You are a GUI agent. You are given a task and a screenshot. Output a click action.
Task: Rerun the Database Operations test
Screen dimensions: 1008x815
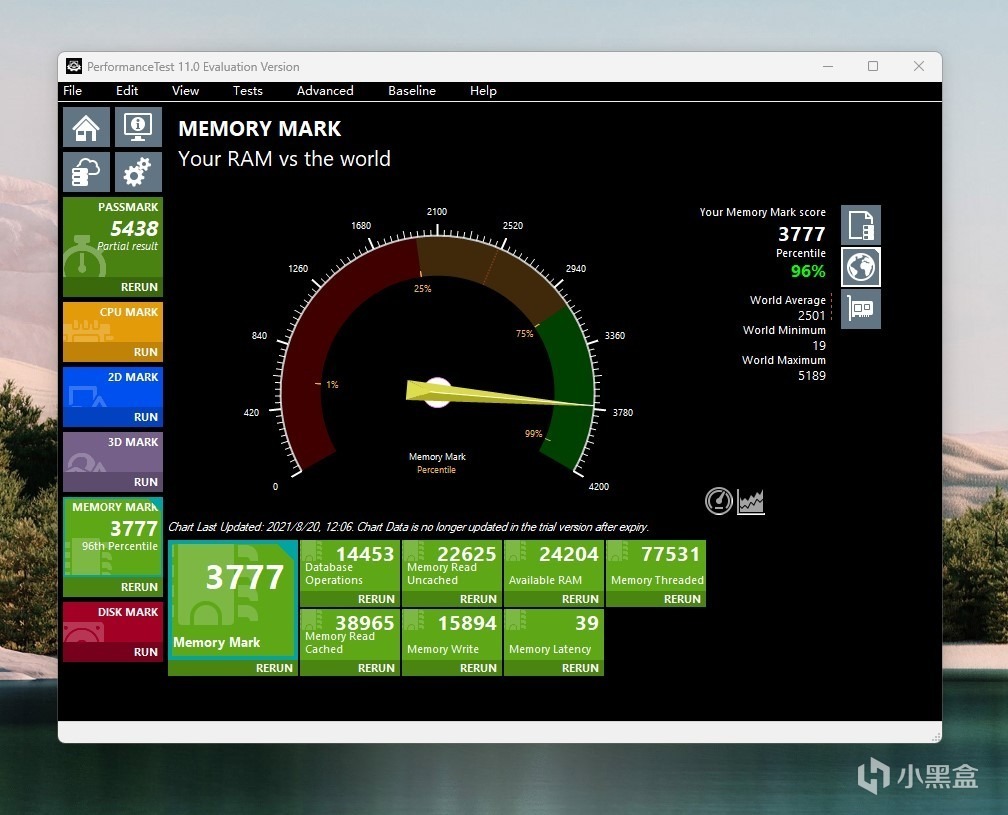coord(376,599)
